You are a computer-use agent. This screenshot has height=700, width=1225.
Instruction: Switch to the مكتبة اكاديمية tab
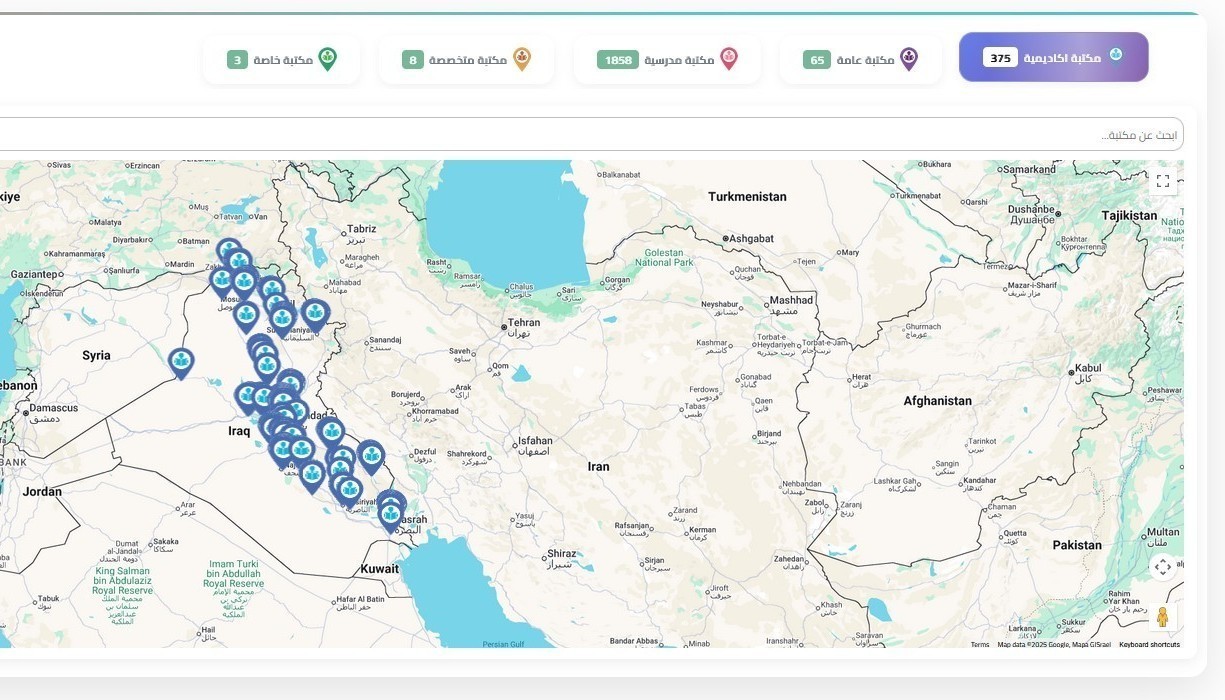(1053, 58)
